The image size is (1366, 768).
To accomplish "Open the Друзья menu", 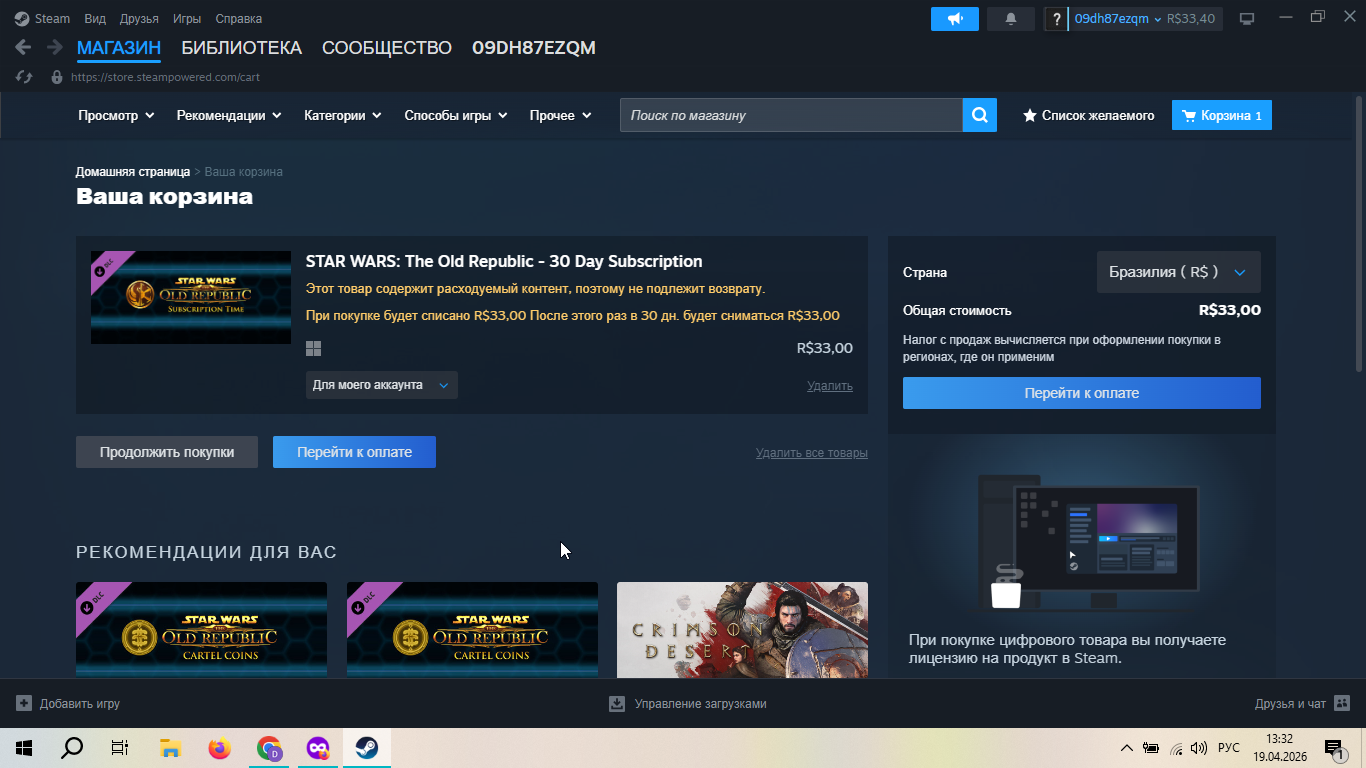I will point(139,19).
